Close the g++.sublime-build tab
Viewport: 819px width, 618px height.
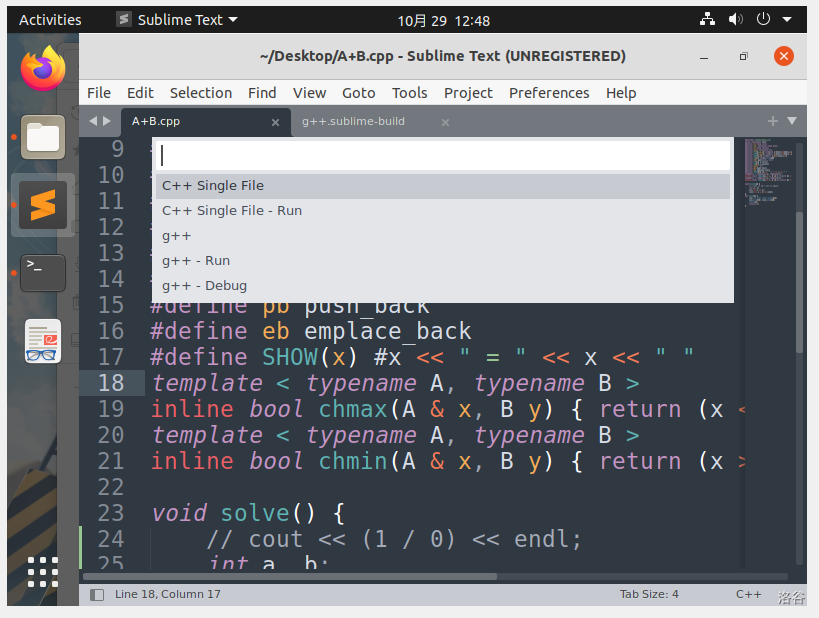click(445, 122)
